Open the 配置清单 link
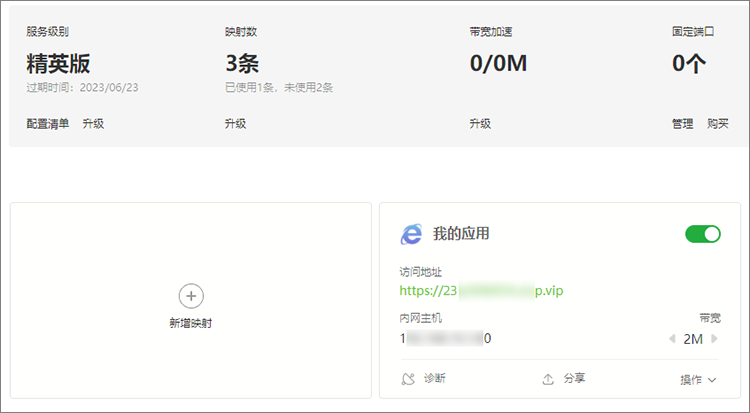This screenshot has height=413, width=750. pos(47,124)
